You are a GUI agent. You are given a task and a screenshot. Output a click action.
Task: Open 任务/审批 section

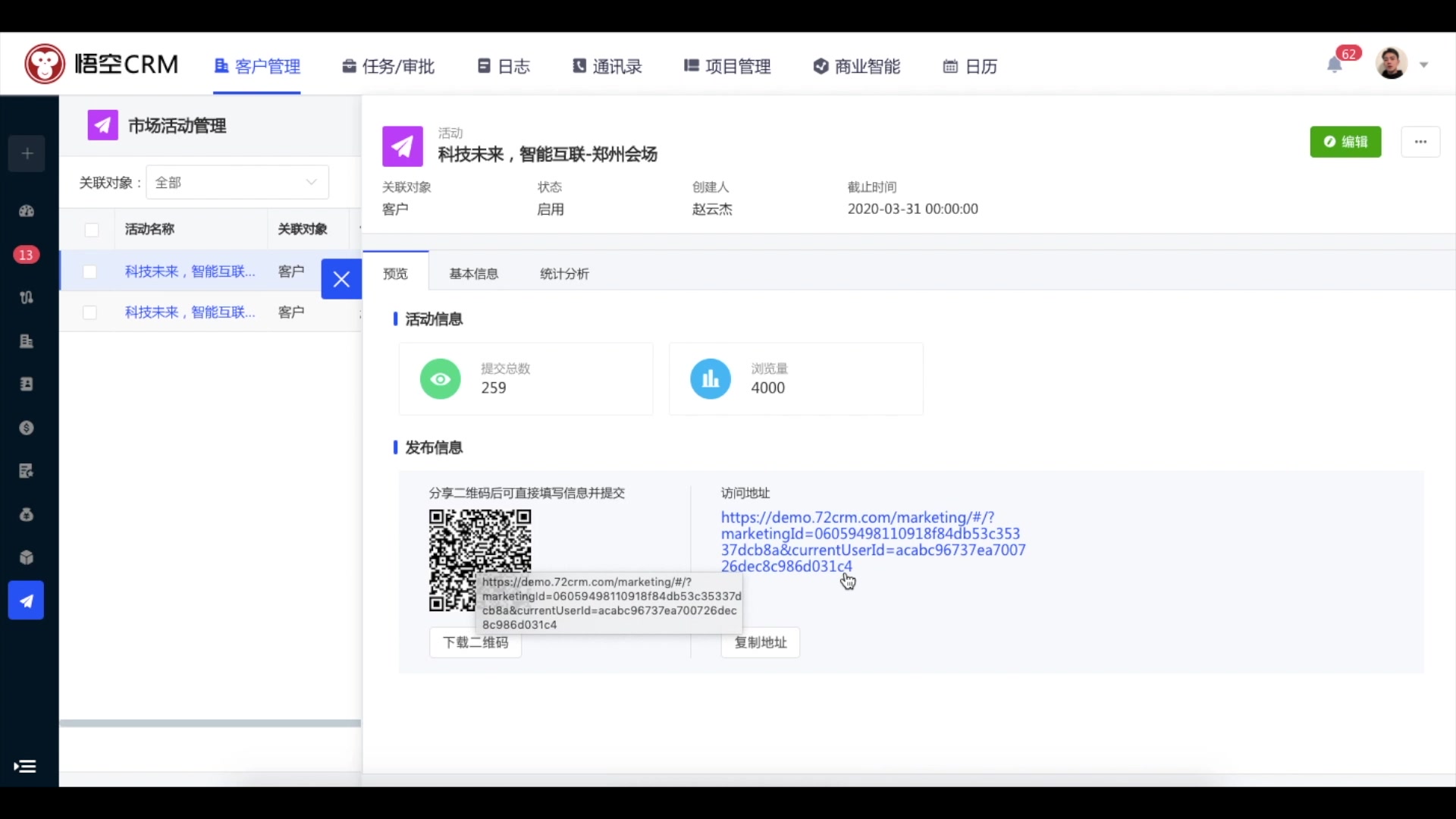[388, 66]
